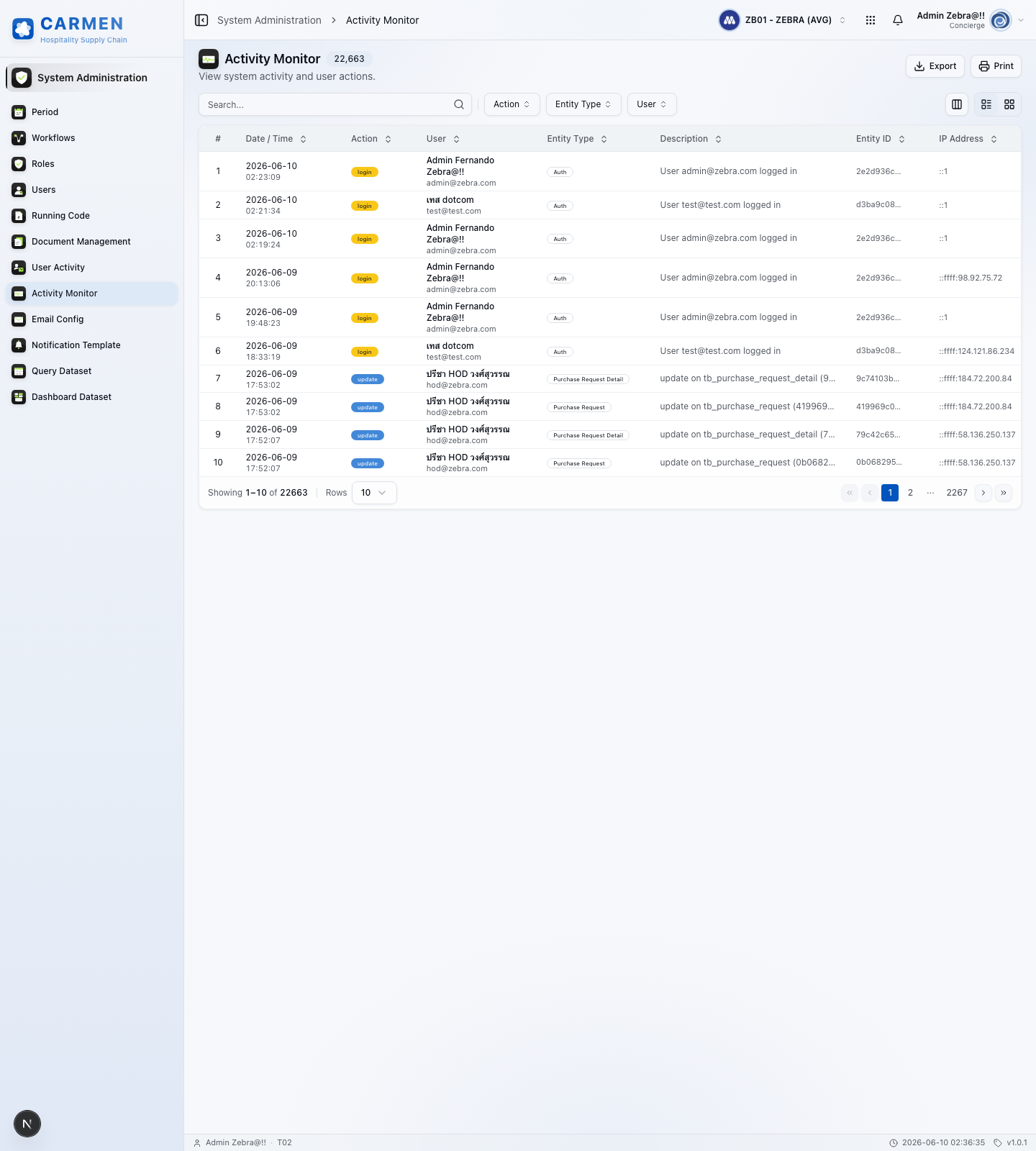Sort by Description column
The width and height of the screenshot is (1036, 1151).
tap(691, 139)
